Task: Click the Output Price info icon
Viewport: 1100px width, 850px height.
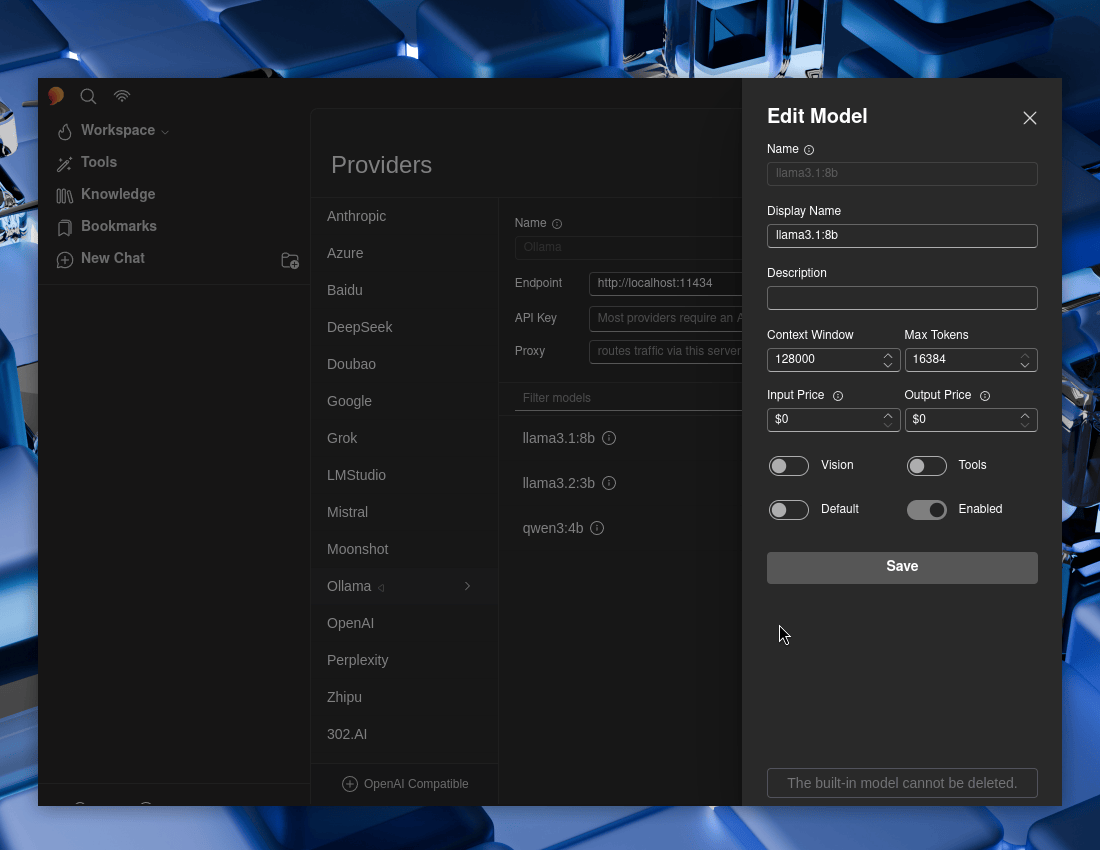Action: coord(985,396)
